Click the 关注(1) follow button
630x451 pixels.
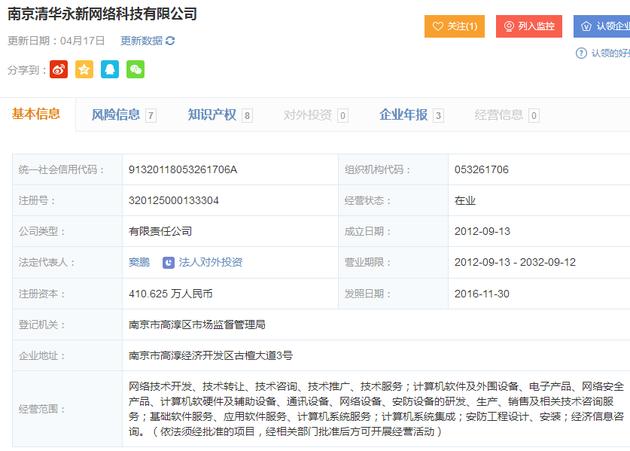tap(454, 26)
